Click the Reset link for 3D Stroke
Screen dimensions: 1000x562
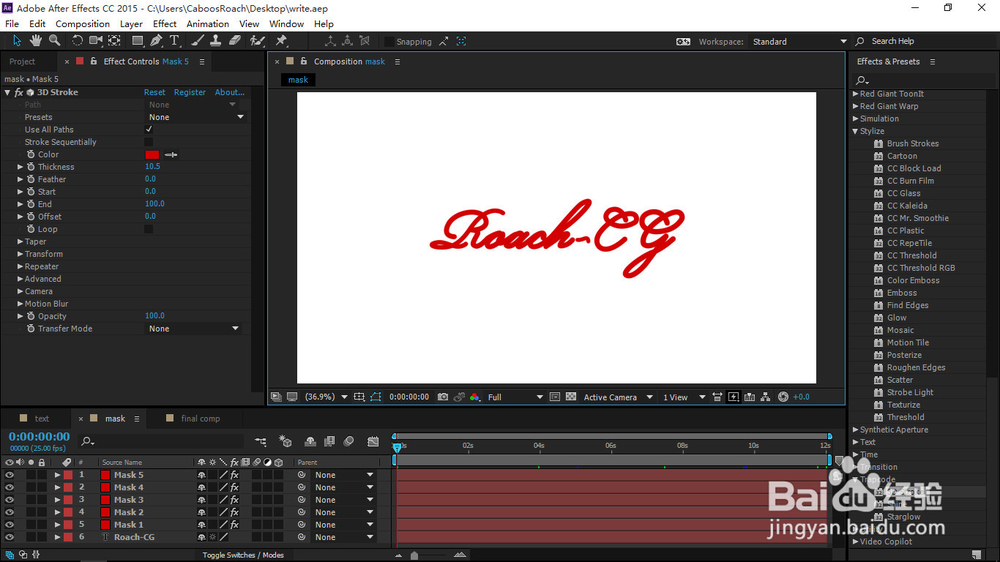pos(154,92)
